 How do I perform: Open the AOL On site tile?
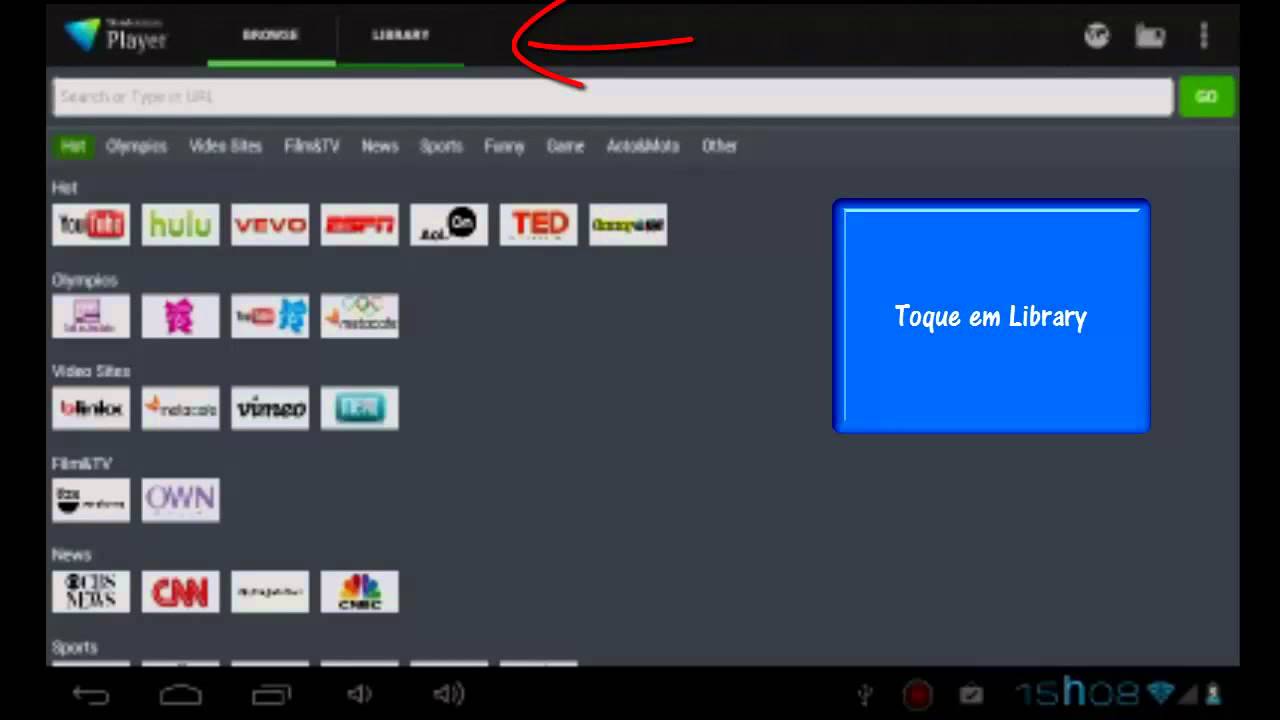click(x=449, y=225)
